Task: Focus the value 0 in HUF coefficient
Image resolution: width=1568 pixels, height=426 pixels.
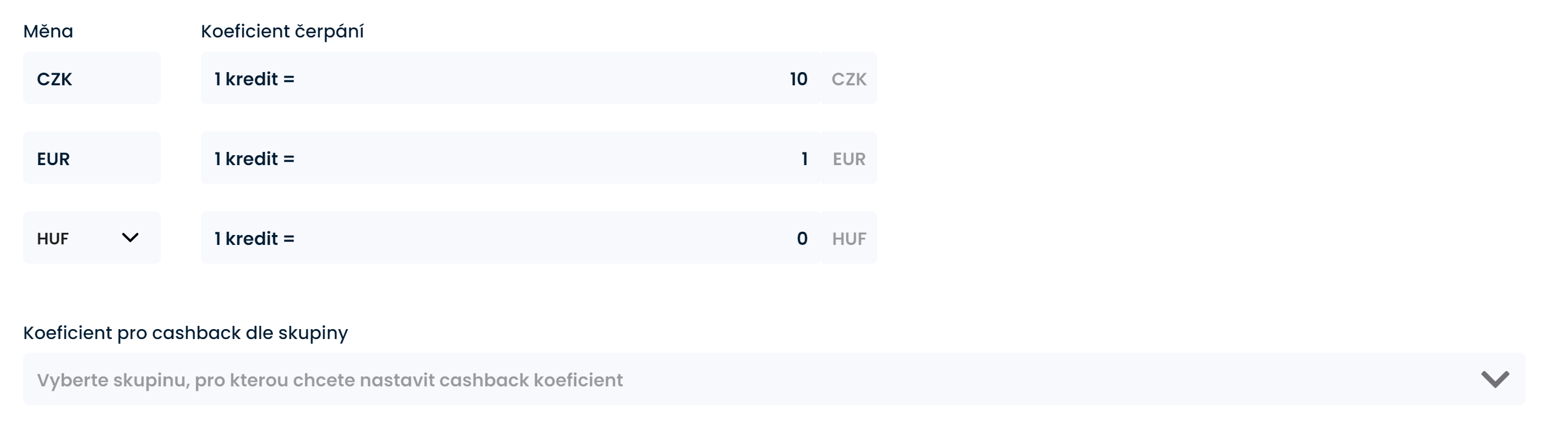Action: (802, 238)
